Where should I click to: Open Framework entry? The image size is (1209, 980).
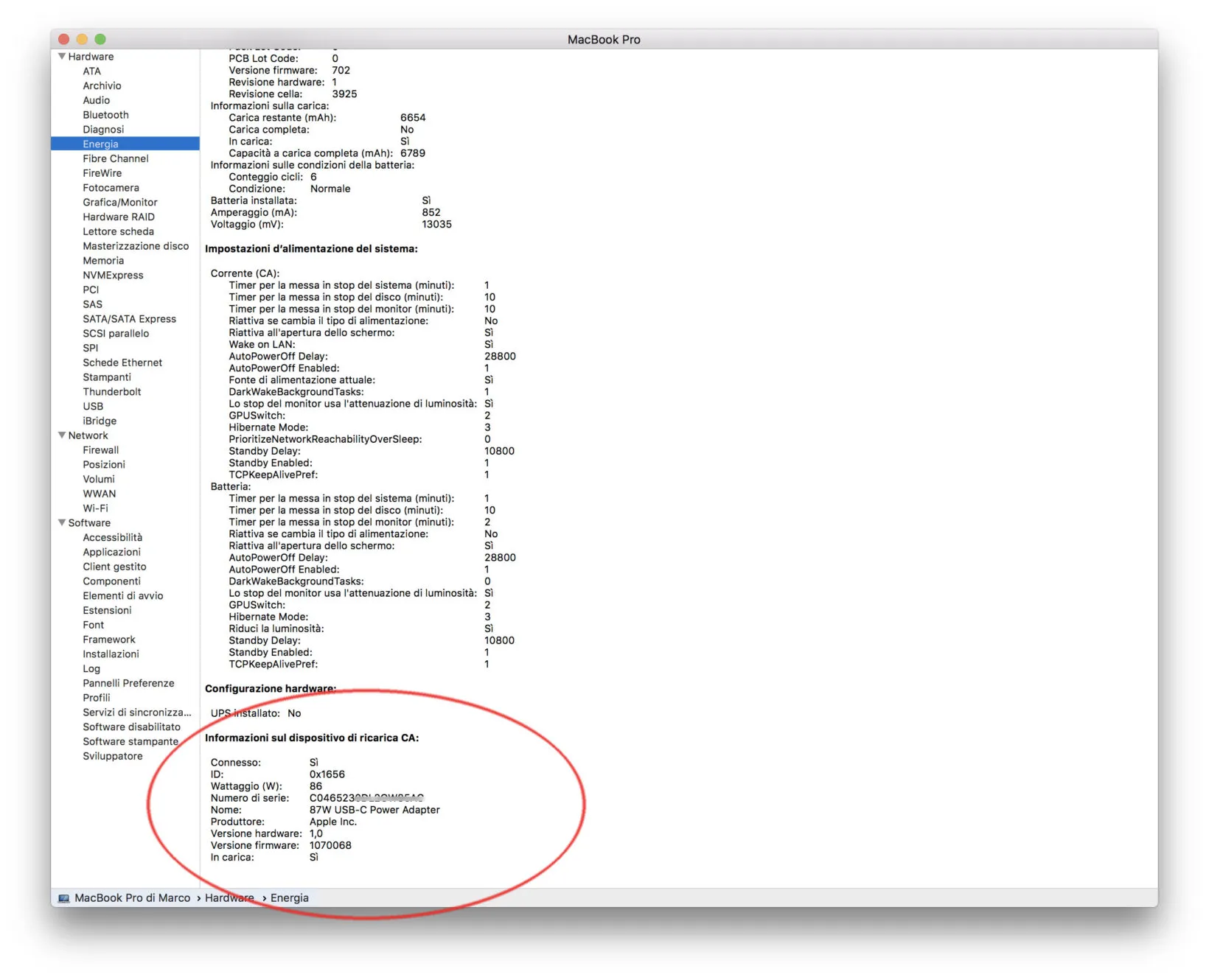click(x=109, y=640)
